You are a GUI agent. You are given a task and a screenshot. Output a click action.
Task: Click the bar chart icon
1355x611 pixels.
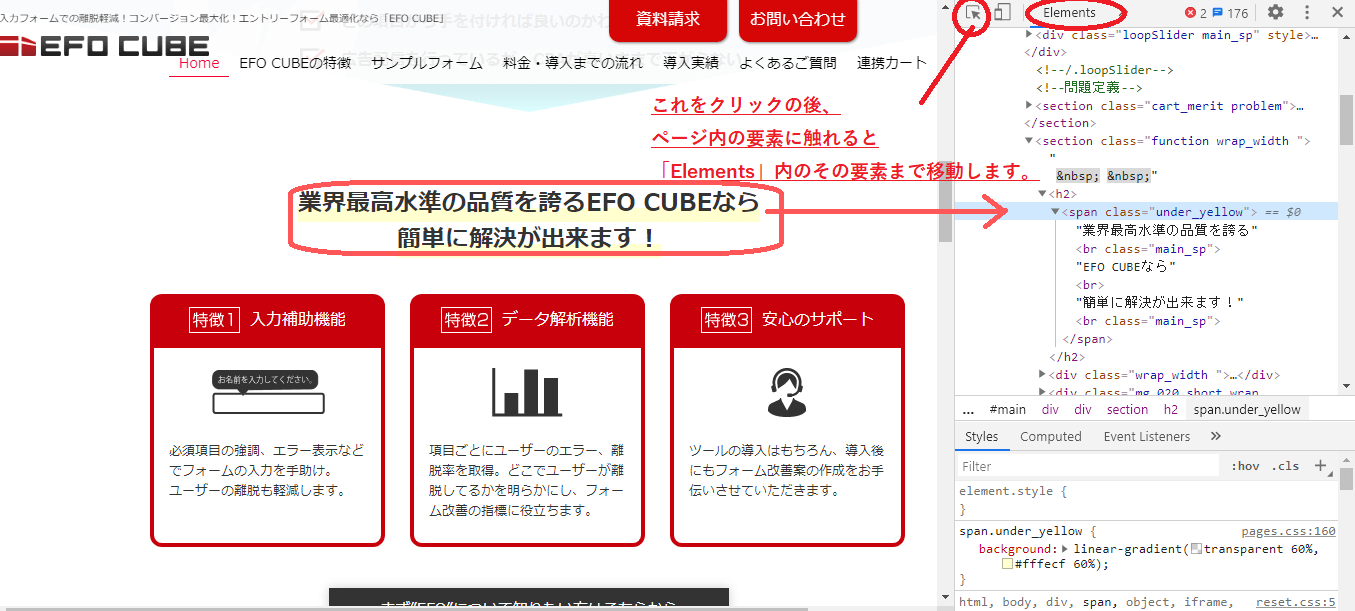527,392
